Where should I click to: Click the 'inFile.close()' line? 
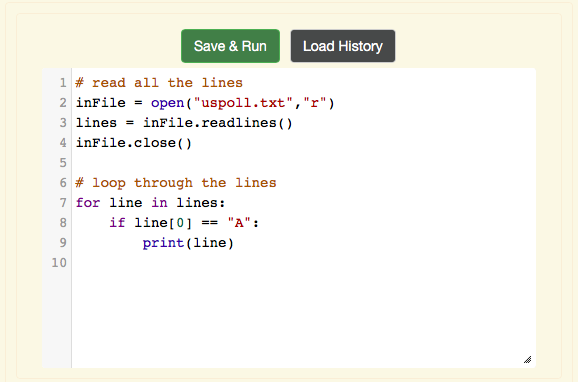pyautogui.click(x=134, y=143)
